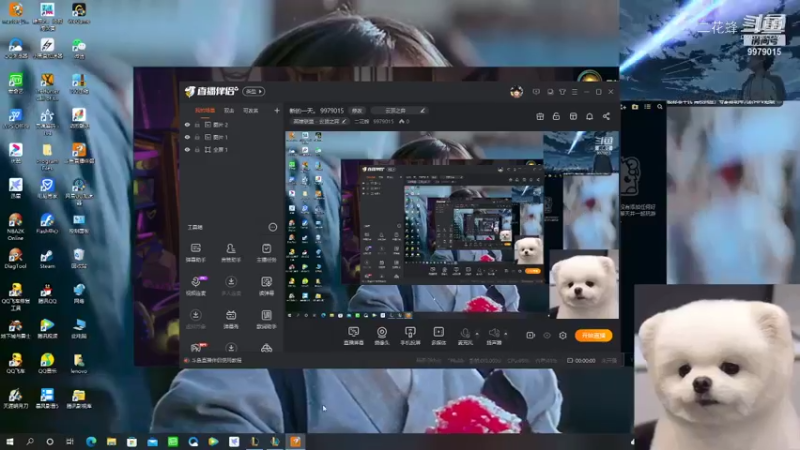Open the gift box icon above preview
Screen dimensions: 800x450
540,116
